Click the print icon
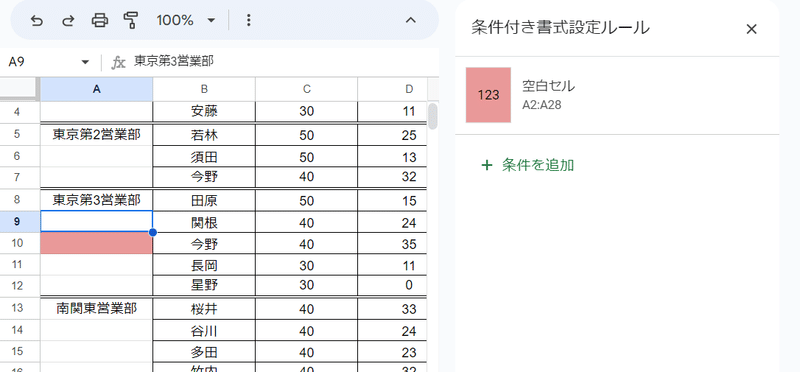Image resolution: width=800 pixels, height=372 pixels. pos(99,20)
